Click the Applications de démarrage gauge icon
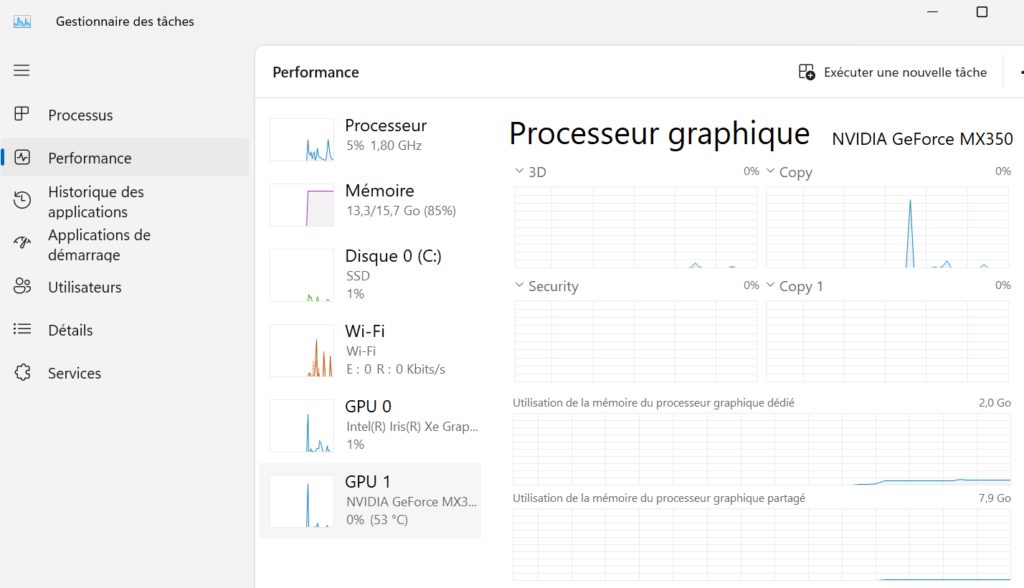Image resolution: width=1024 pixels, height=588 pixels. pos(22,243)
